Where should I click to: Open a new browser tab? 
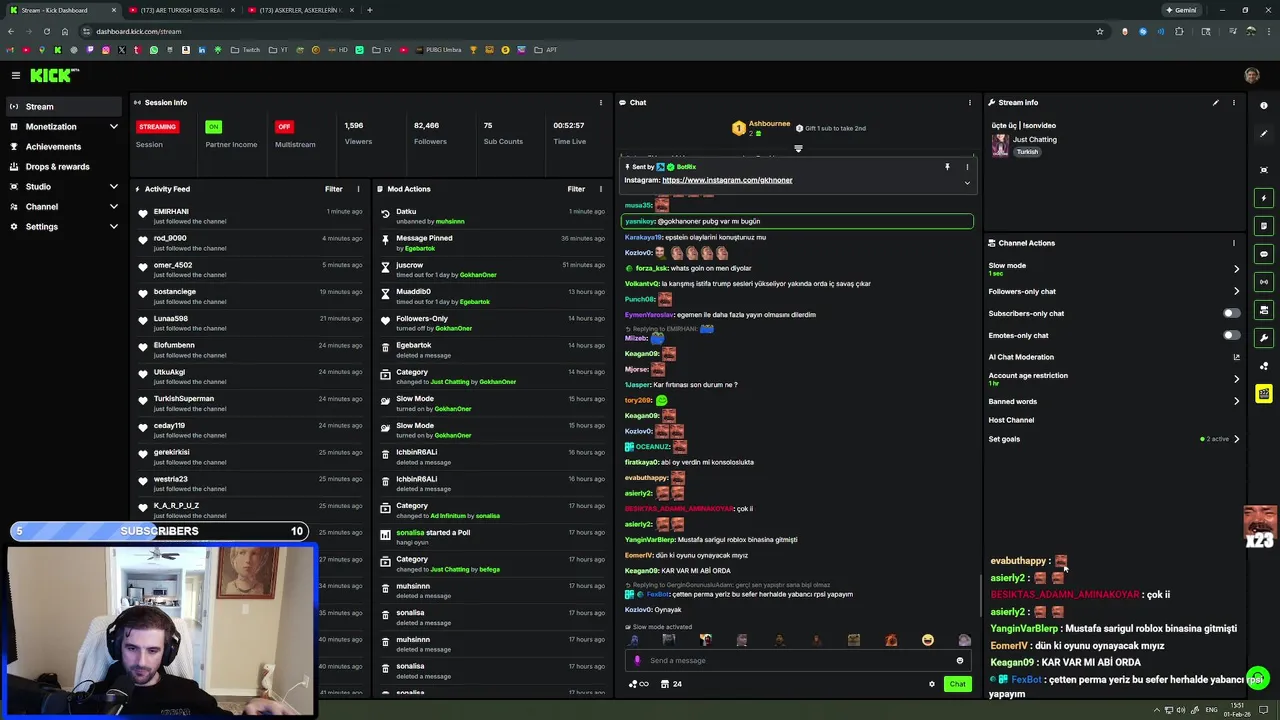369,10
